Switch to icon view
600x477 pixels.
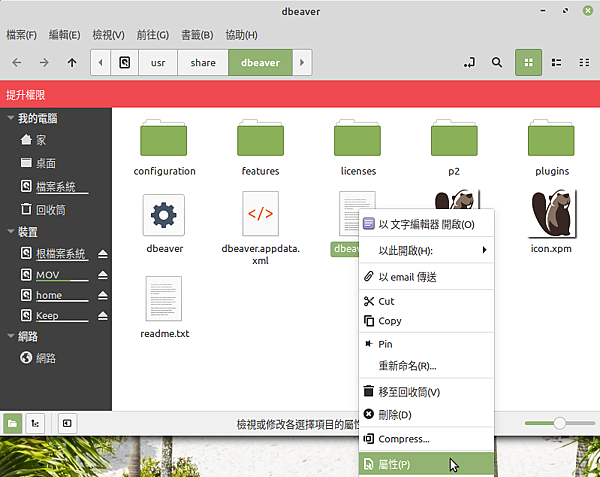point(528,62)
